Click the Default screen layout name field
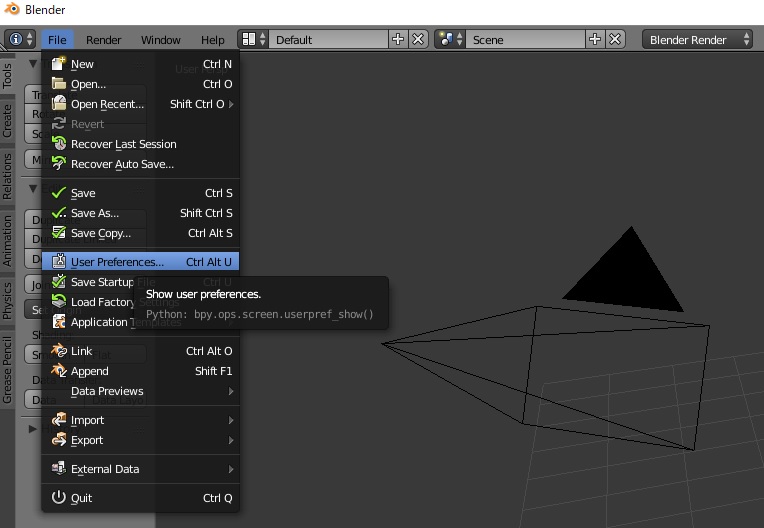The image size is (764, 528). pos(329,39)
